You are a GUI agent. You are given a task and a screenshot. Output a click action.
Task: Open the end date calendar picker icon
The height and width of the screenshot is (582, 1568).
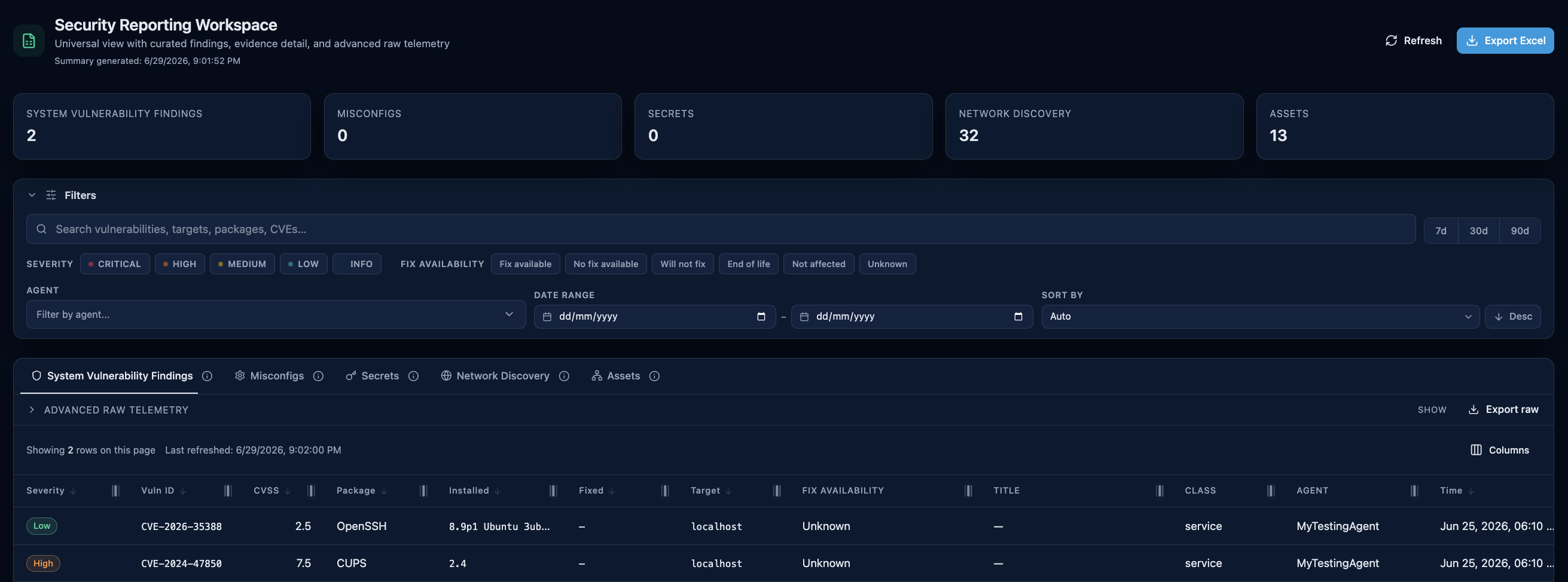coord(1018,317)
